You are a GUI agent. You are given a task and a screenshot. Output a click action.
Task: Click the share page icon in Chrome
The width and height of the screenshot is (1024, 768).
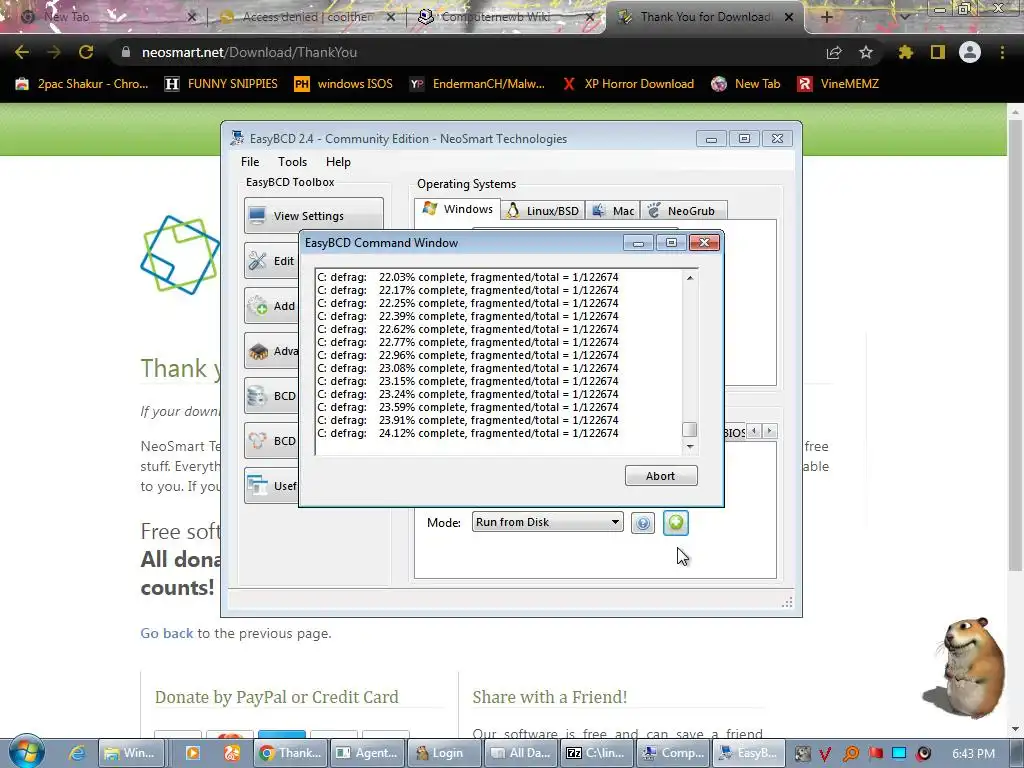click(834, 52)
